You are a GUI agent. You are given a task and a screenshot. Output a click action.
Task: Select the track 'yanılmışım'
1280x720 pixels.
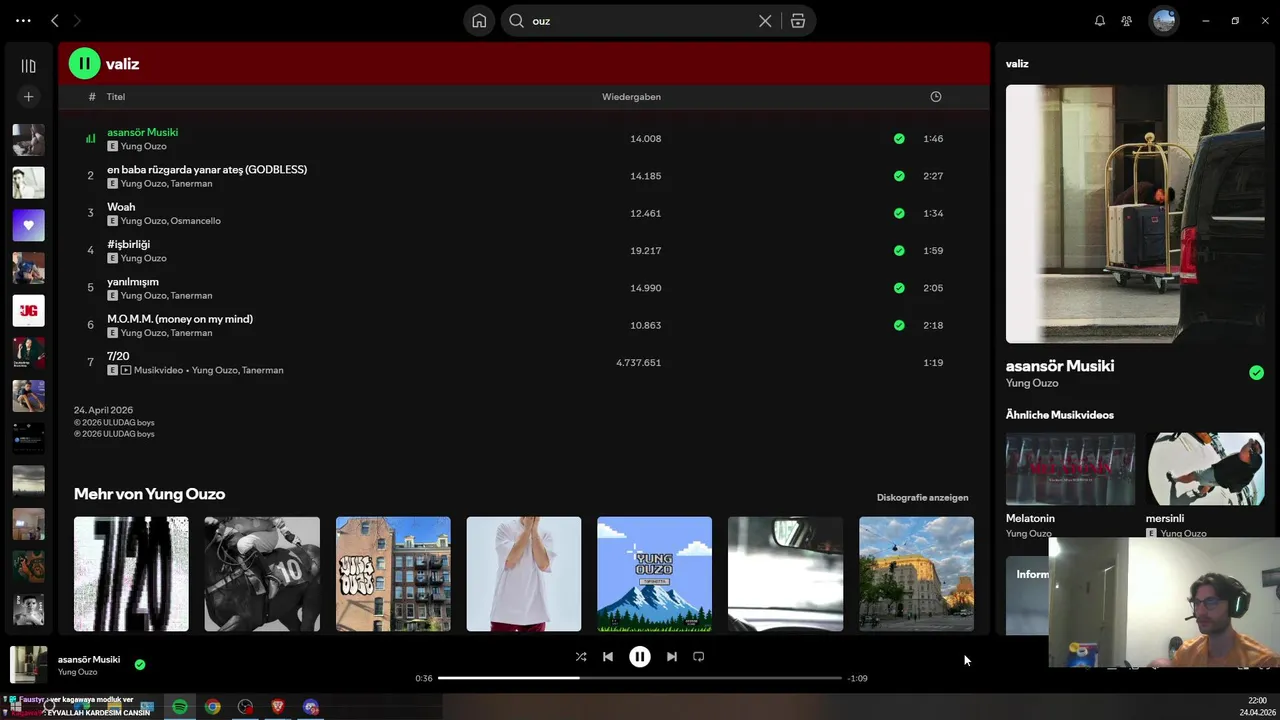[133, 282]
